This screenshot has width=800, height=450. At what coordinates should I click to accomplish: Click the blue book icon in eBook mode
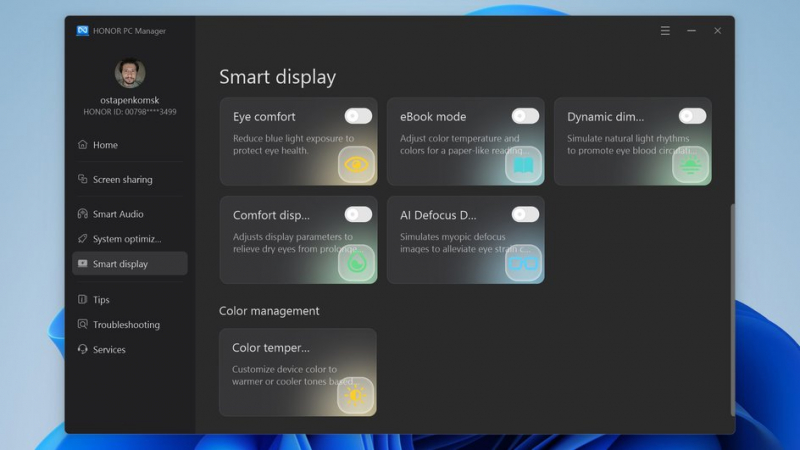pyautogui.click(x=523, y=164)
